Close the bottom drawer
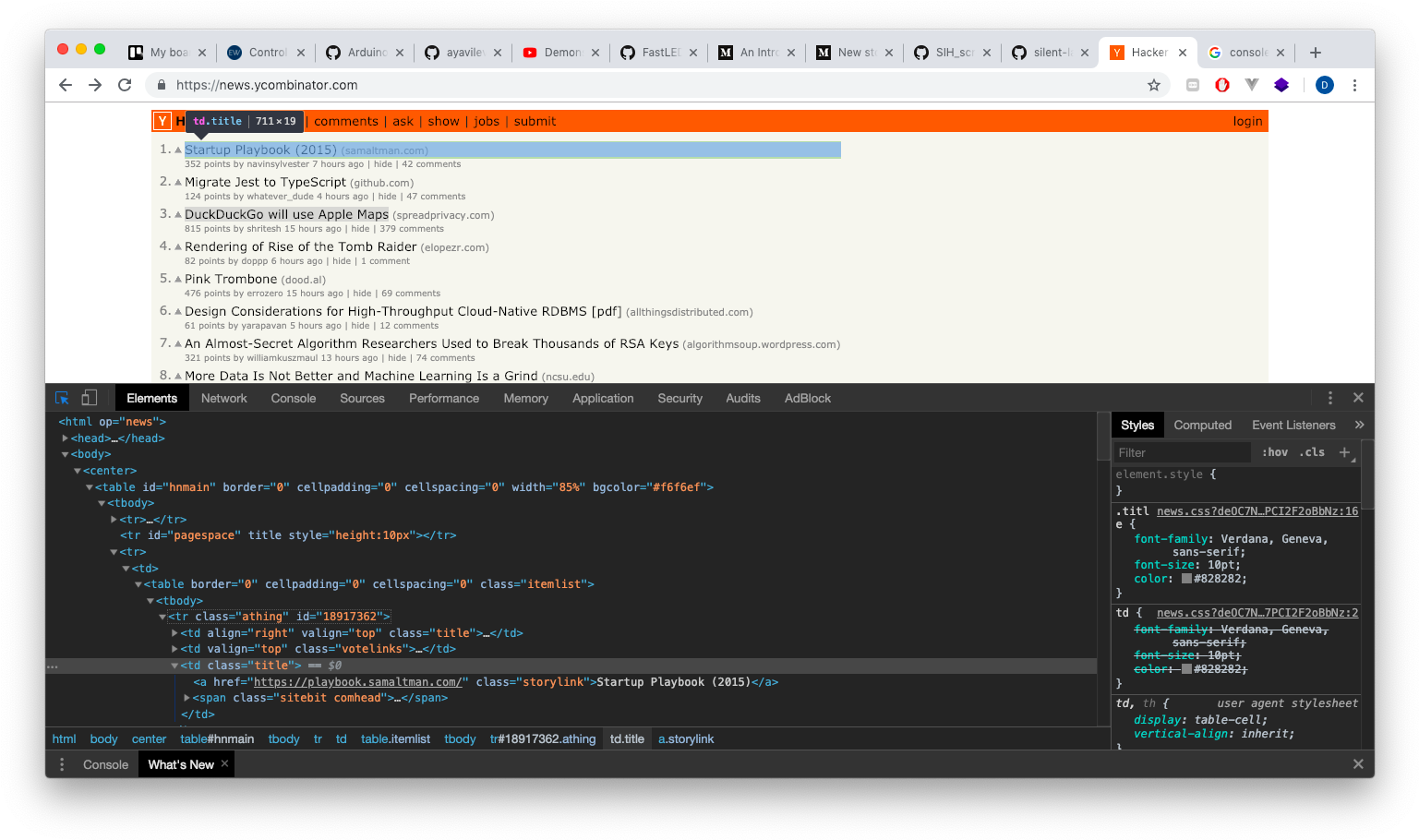 click(x=1357, y=764)
